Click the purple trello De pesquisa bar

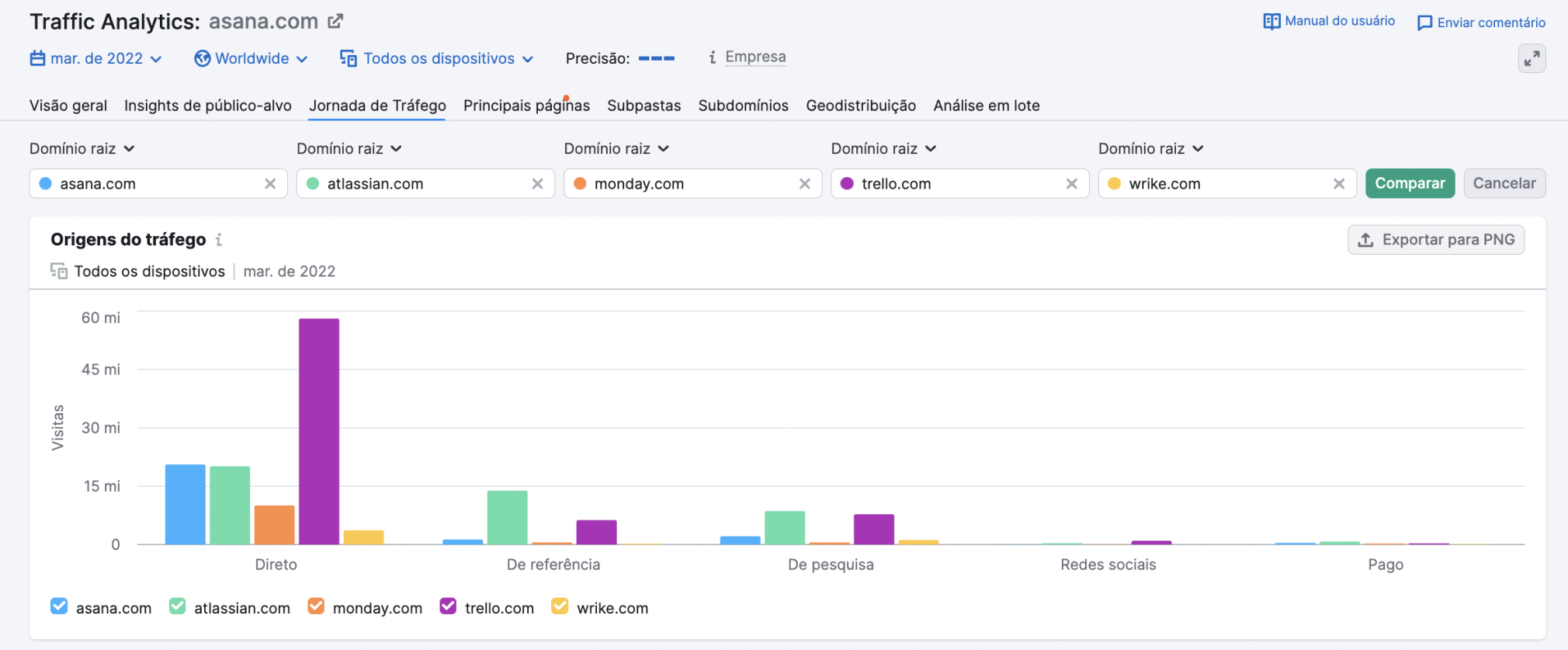point(874,529)
